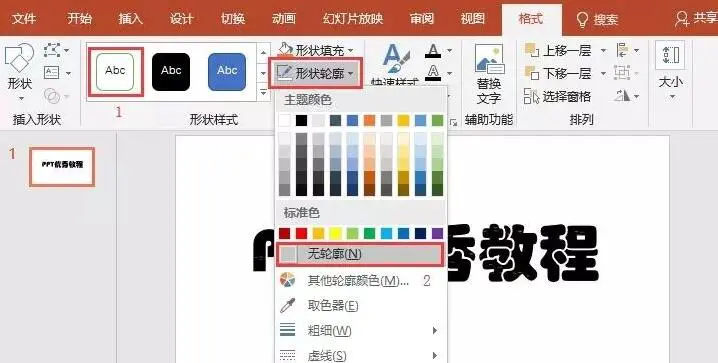Expand 下移一层 dropdown arrow
This screenshot has width=718, height=363.
(x=603, y=73)
